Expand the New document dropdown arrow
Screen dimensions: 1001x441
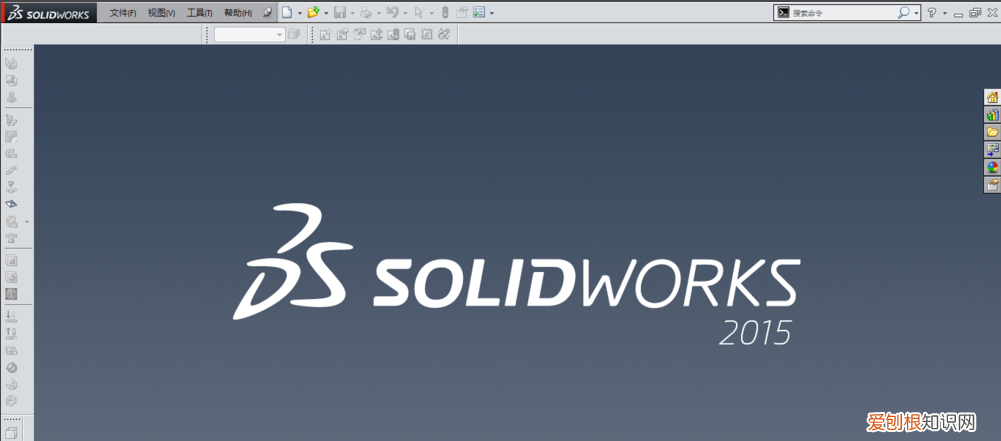click(x=299, y=13)
